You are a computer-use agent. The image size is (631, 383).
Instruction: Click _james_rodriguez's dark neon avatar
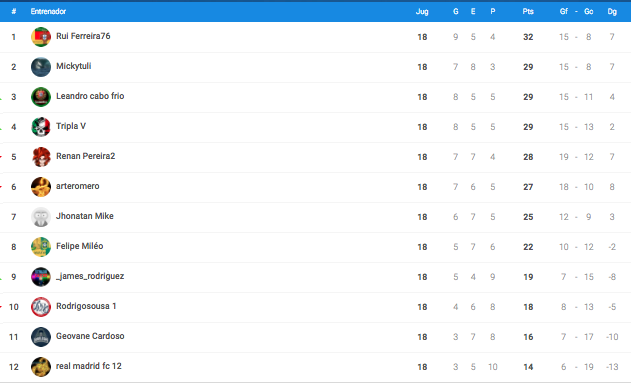(41, 277)
